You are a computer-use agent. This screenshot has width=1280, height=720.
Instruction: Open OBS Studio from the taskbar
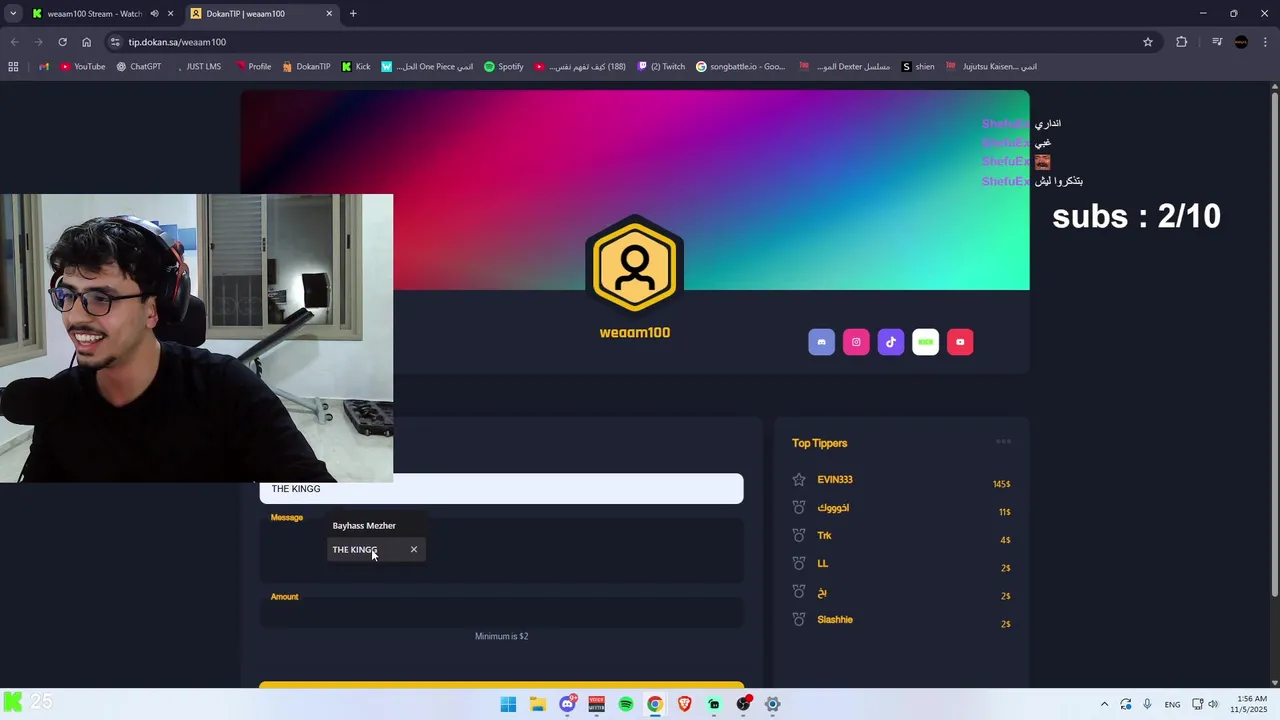pyautogui.click(x=743, y=704)
